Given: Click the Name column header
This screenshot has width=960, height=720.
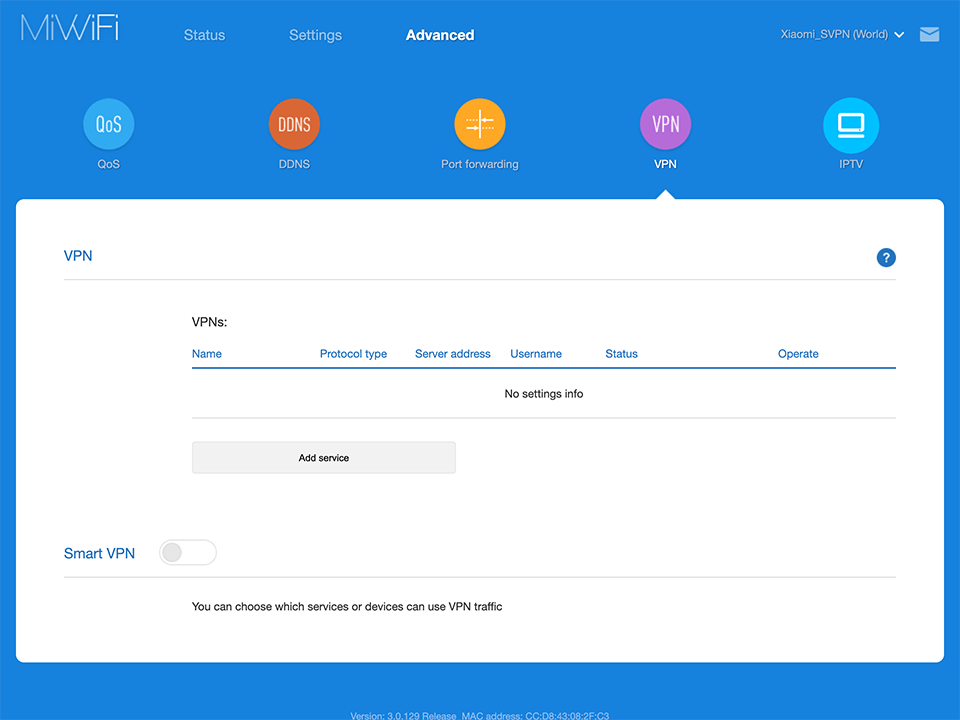Looking at the screenshot, I should click(207, 354).
